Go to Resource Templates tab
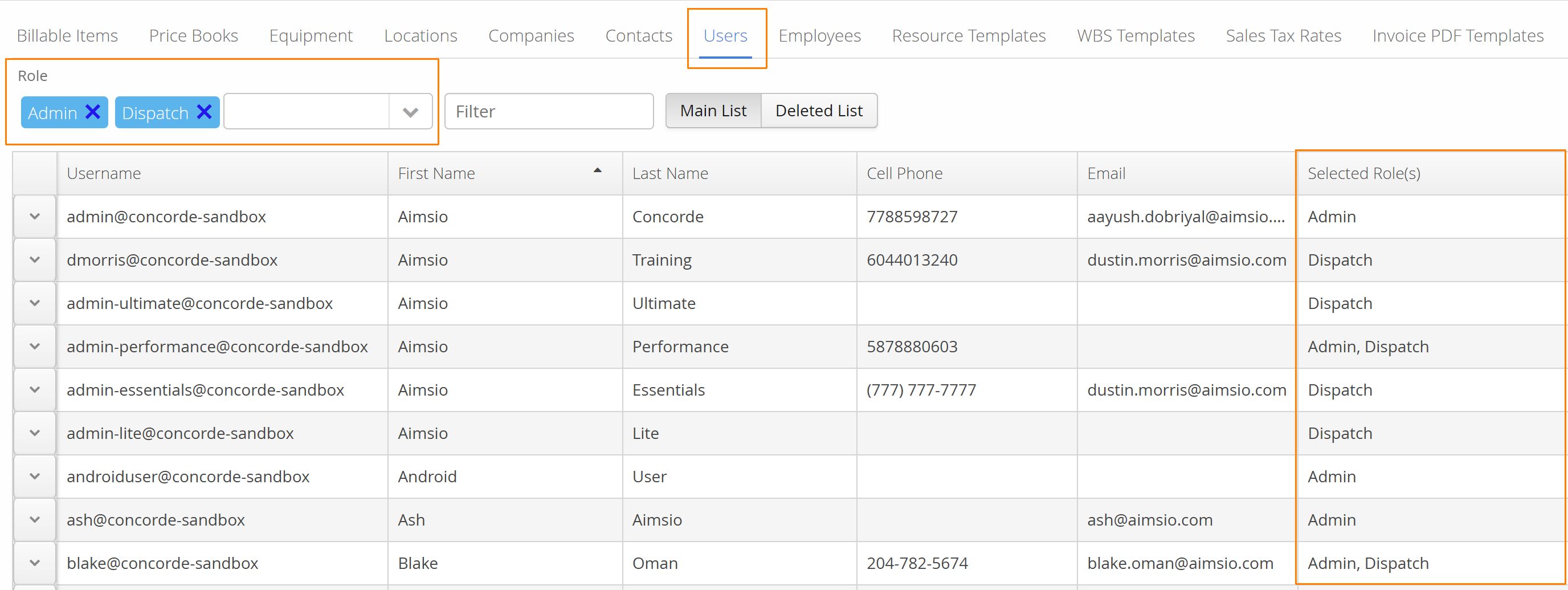The height and width of the screenshot is (590, 1568). coord(969,36)
